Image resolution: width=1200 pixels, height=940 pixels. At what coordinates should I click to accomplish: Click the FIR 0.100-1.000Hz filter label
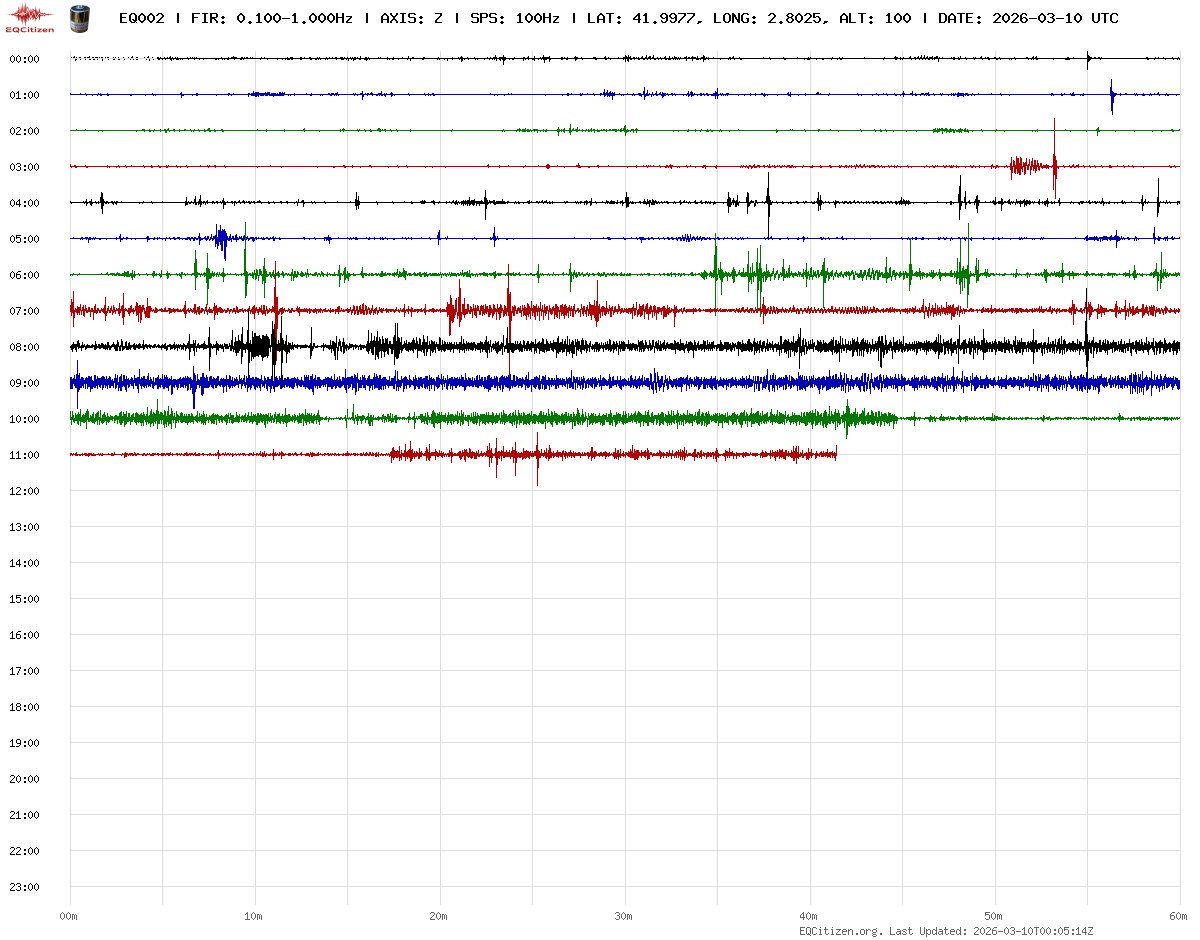273,18
